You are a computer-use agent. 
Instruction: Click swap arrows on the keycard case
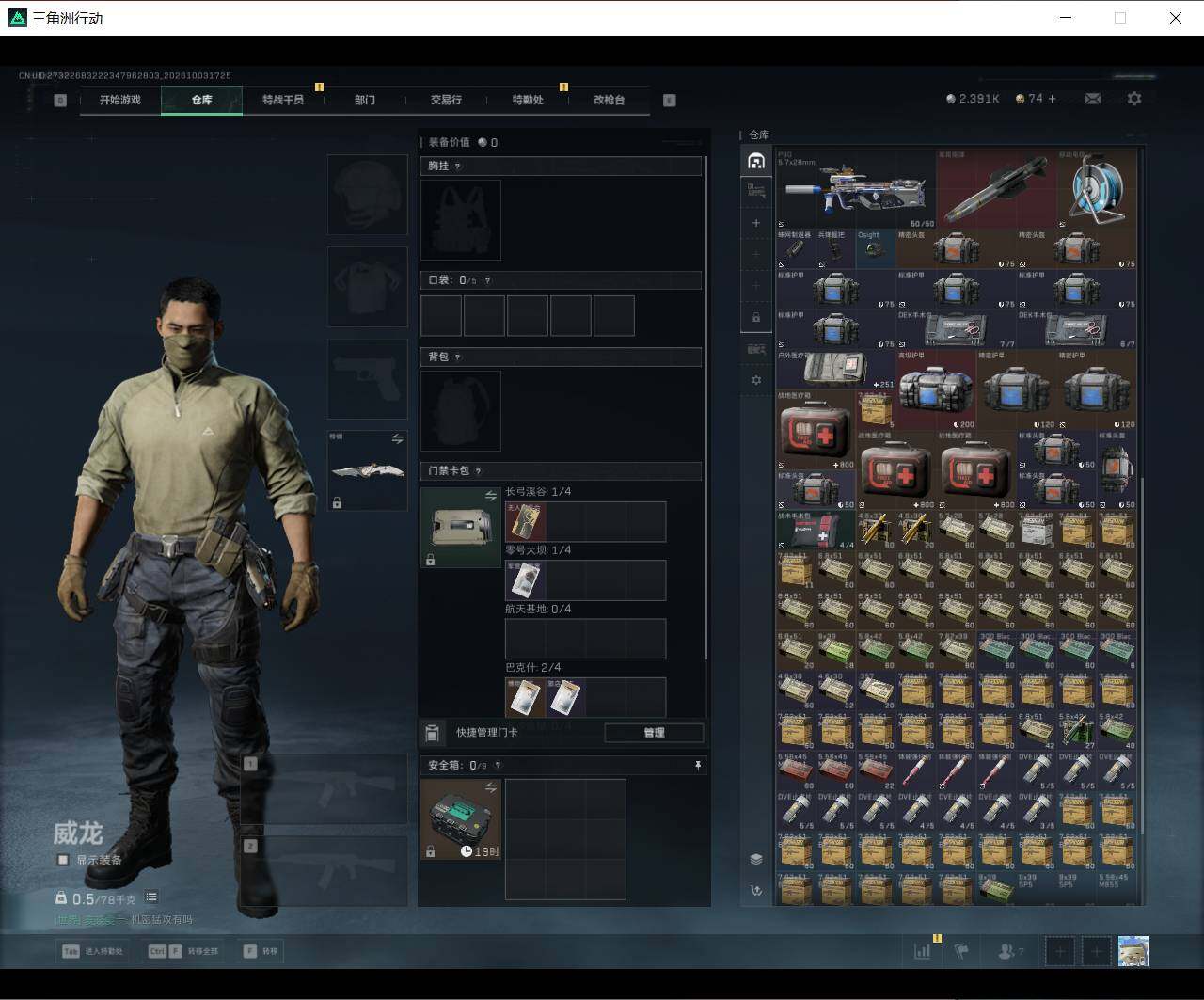490,496
